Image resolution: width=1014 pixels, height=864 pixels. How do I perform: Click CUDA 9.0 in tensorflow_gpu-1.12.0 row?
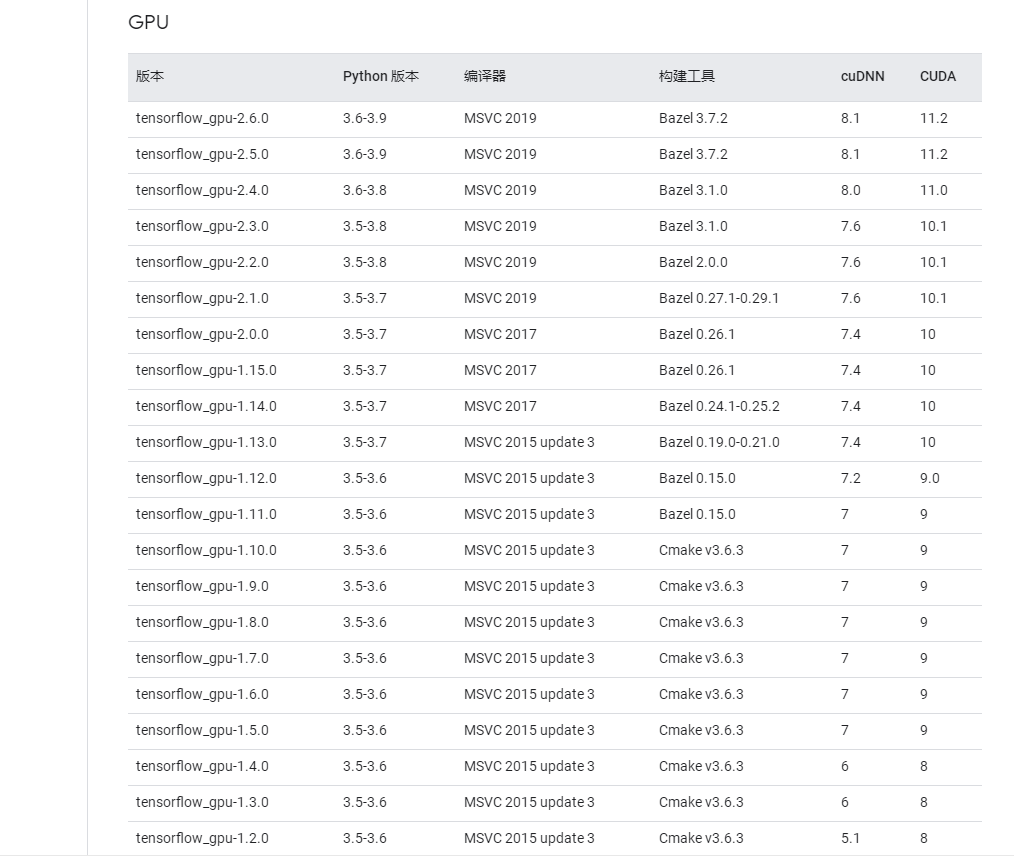tap(930, 479)
